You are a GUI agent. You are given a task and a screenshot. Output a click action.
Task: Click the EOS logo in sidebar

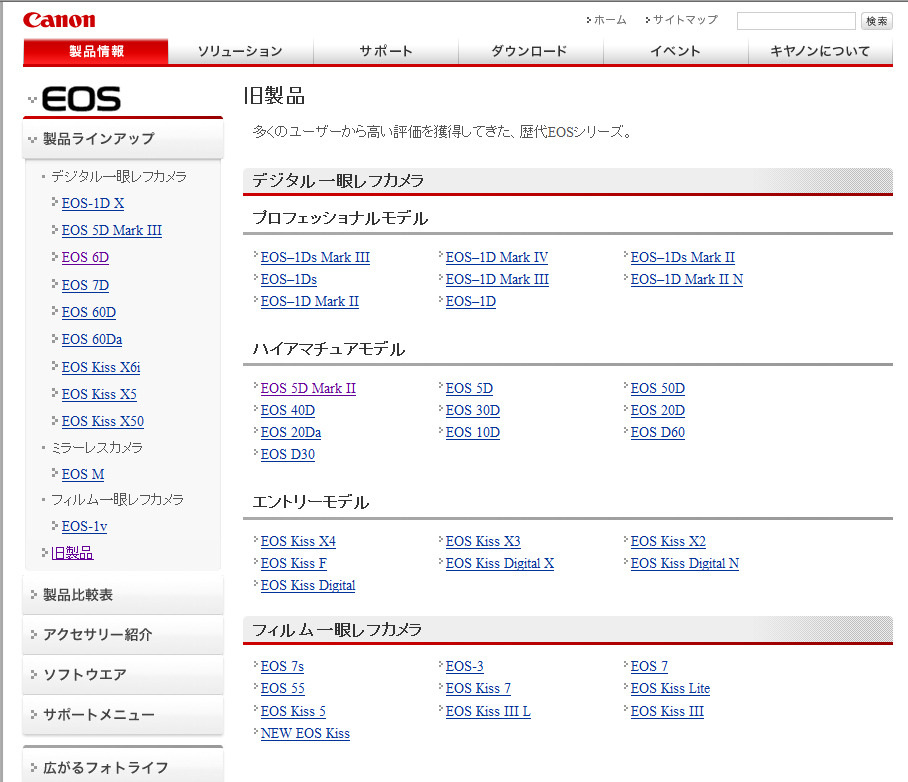click(81, 98)
